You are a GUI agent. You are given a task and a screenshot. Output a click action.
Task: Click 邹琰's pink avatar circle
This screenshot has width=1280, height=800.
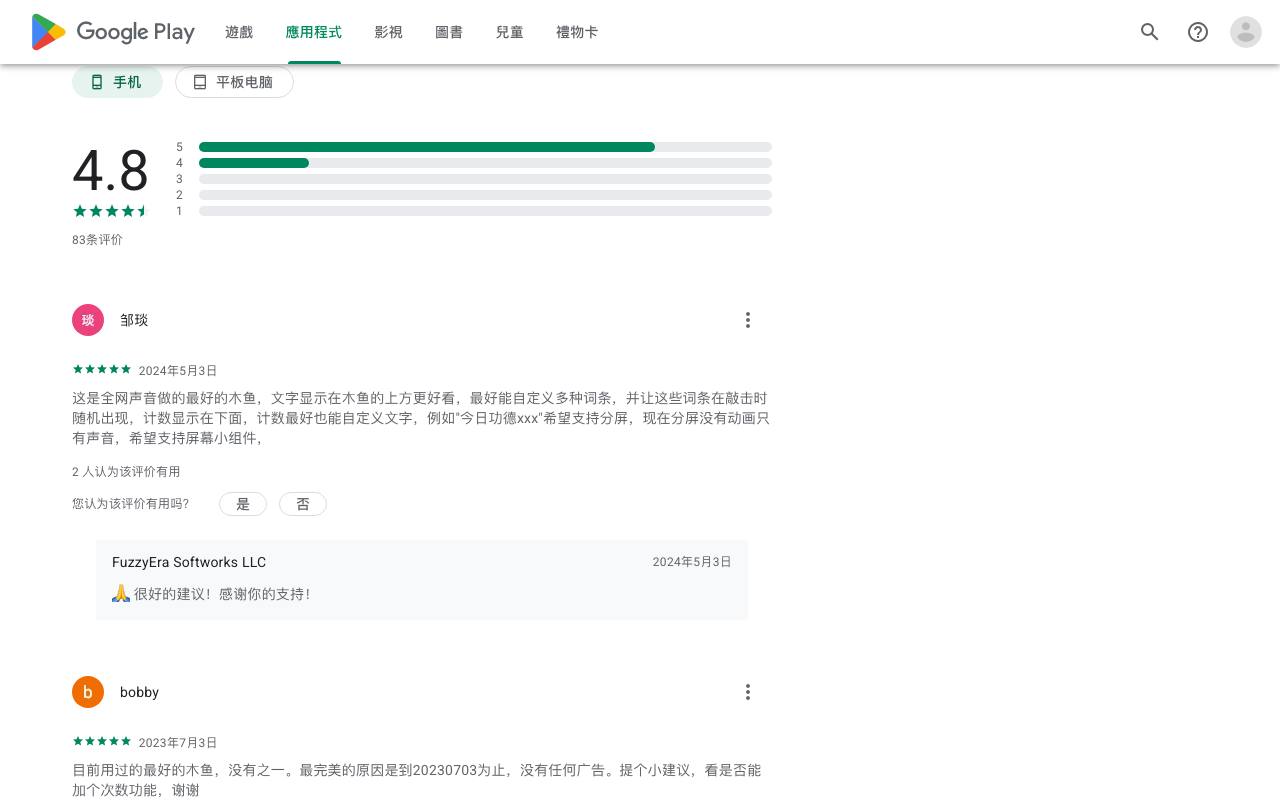88,320
